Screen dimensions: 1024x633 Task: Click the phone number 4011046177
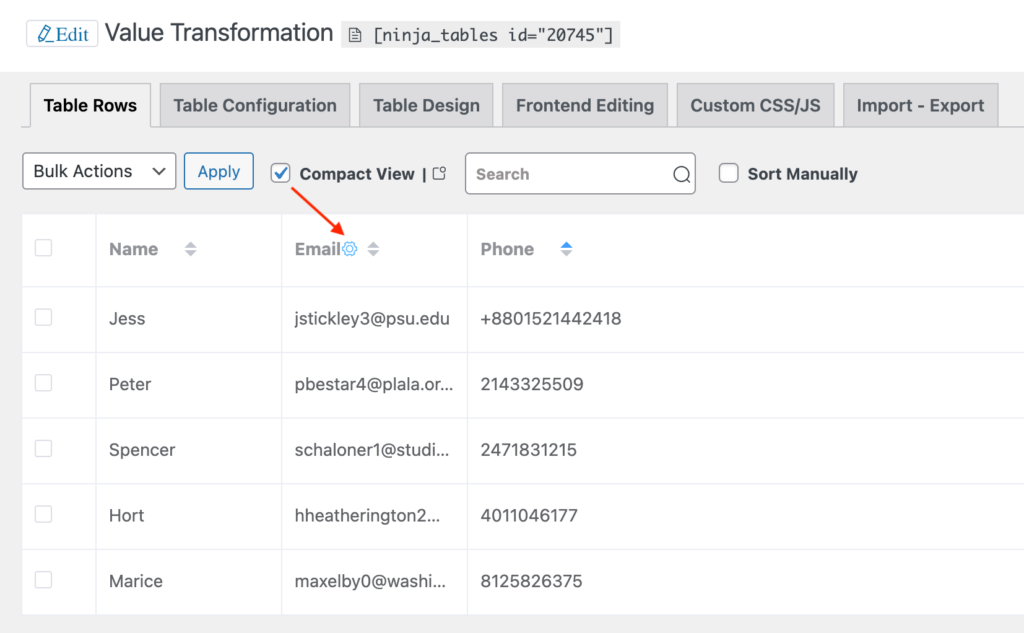point(529,515)
